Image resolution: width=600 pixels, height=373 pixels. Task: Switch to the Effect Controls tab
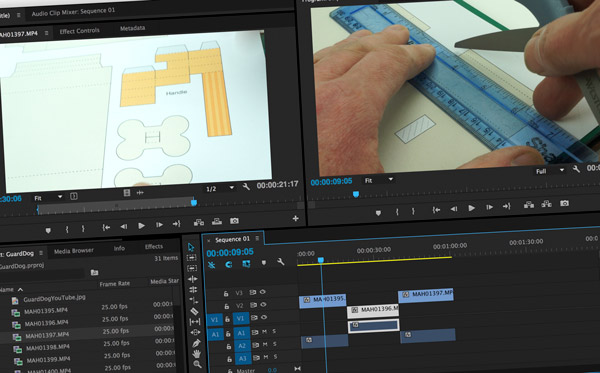click(x=79, y=31)
